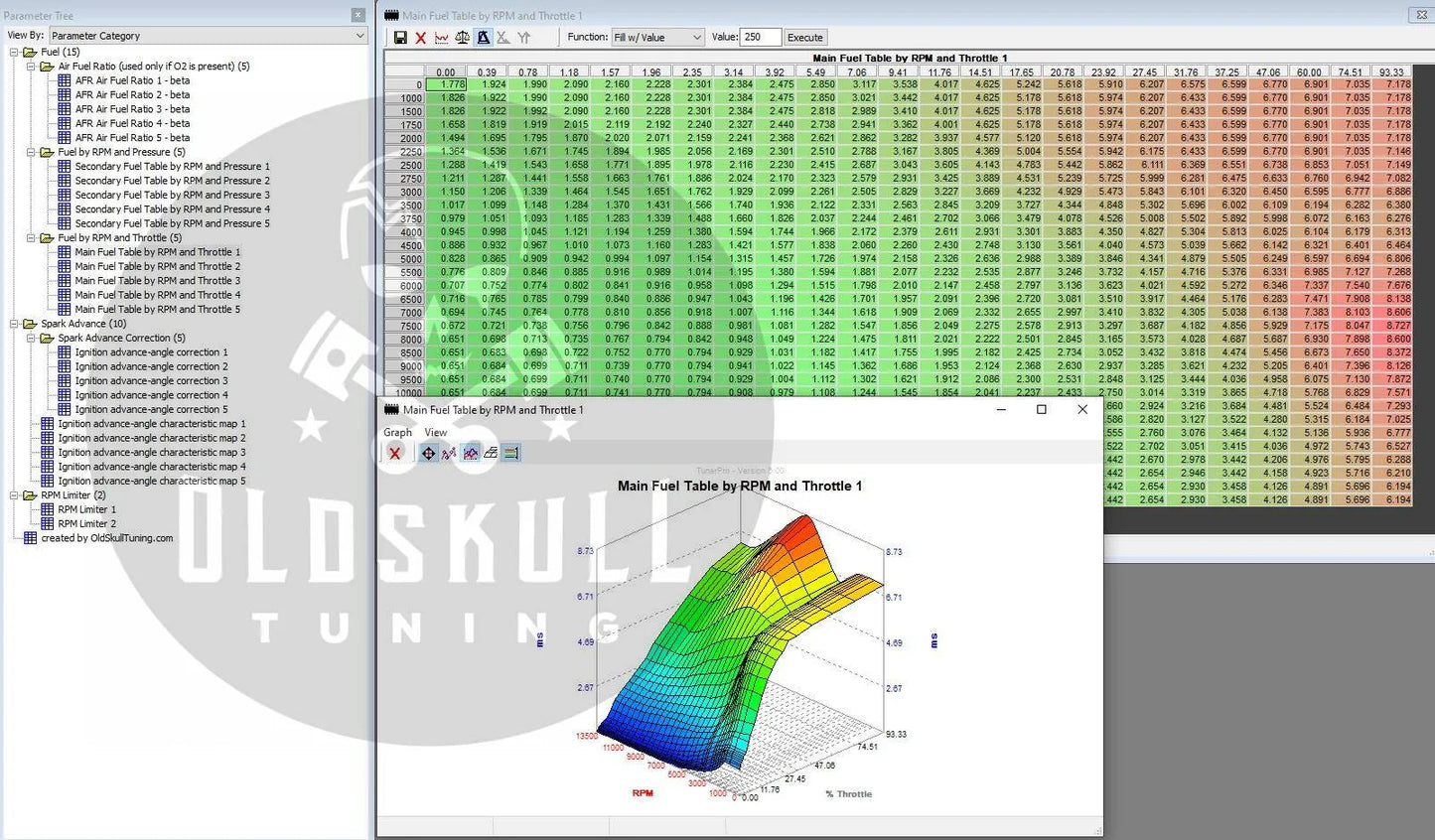
Task: Open the graph view icon in table toolbar
Action: click(x=442, y=38)
